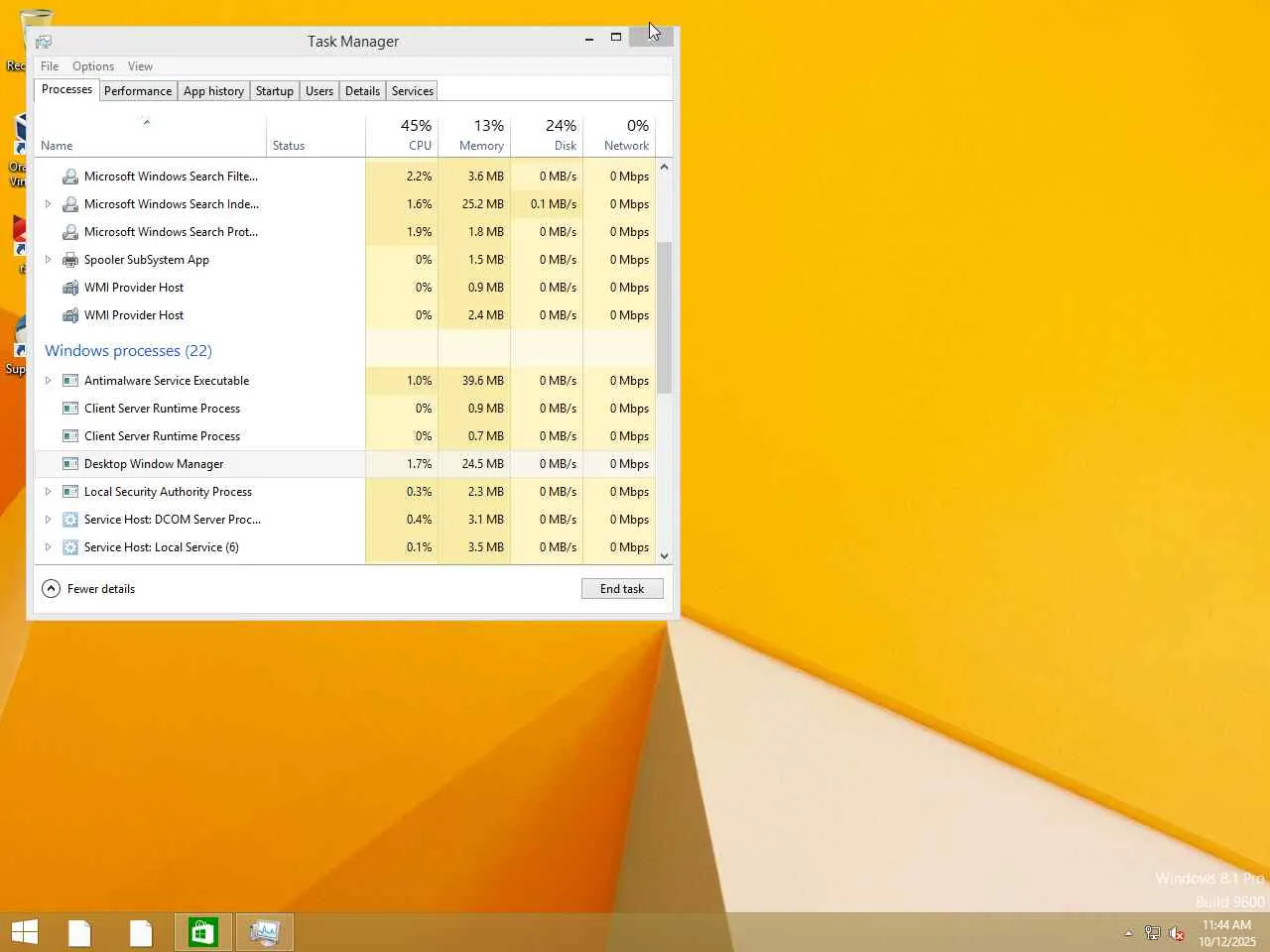Expand Service Host: Local Service (6)
The height and width of the screenshot is (952, 1270).
(x=48, y=547)
